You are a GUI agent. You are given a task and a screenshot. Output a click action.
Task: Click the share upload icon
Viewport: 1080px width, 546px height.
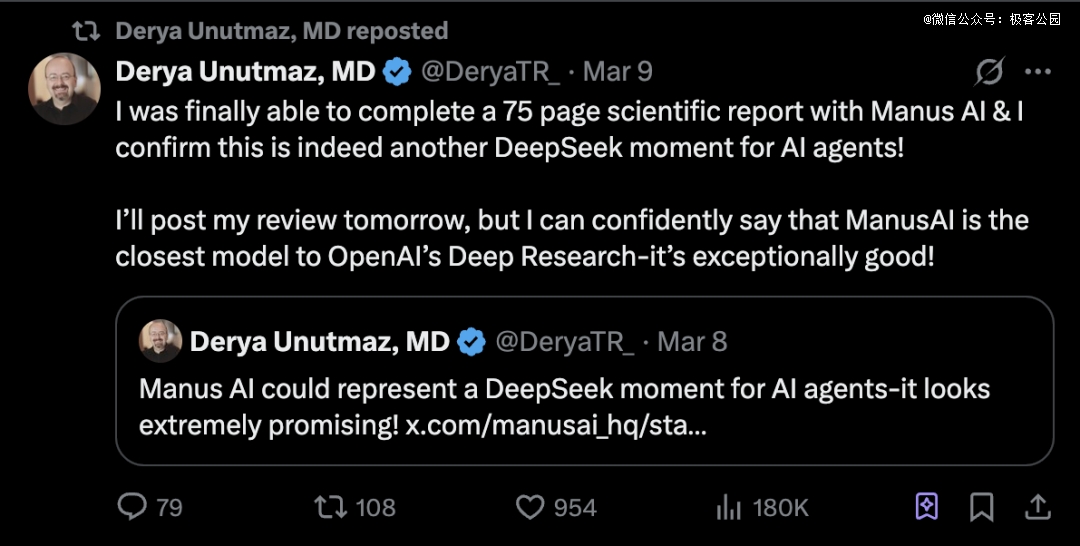1037,507
